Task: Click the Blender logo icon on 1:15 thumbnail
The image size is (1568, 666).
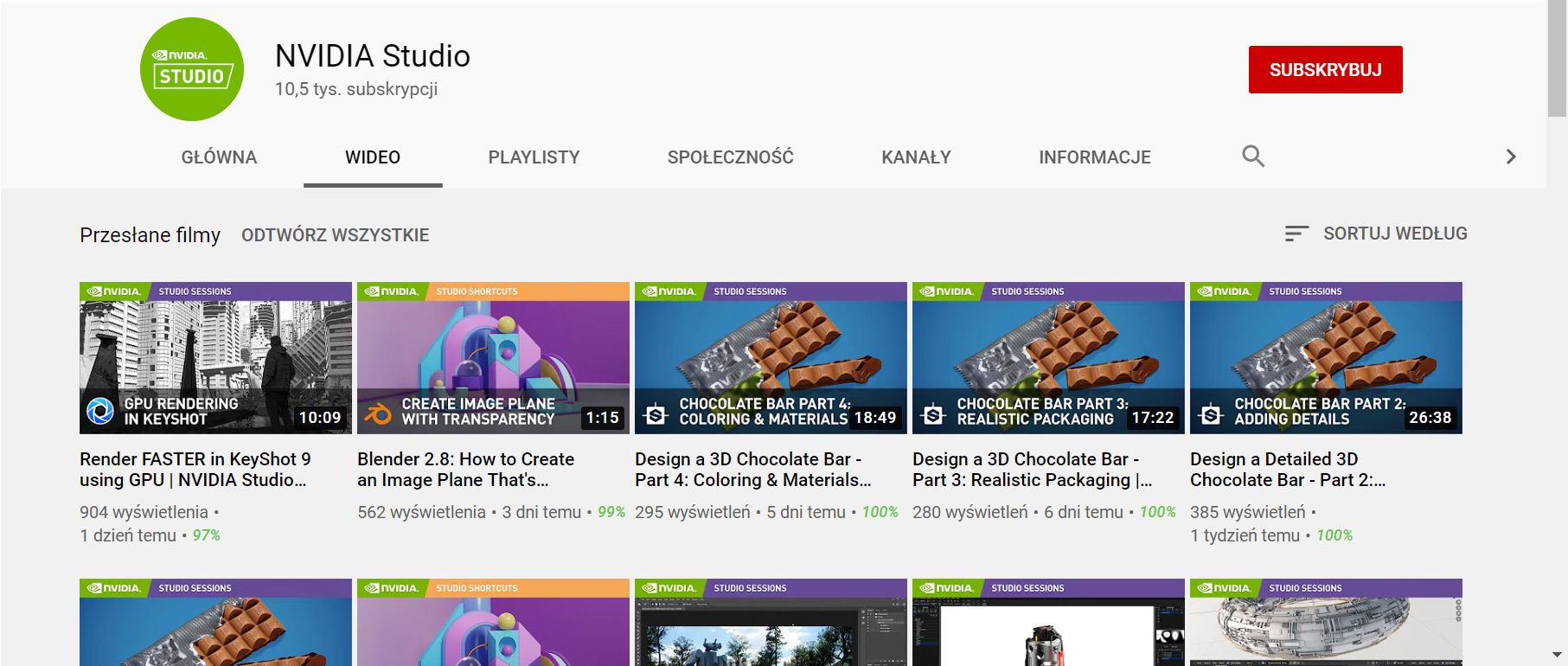Action: (x=378, y=413)
